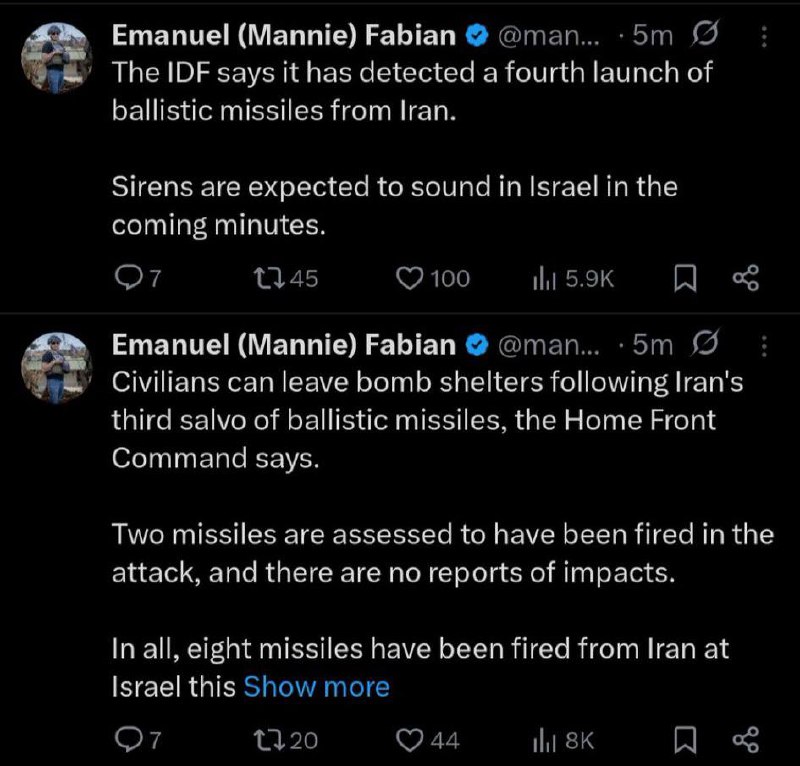Viewport: 800px width, 766px height.
Task: Share the third salvo tweet
Action: [x=746, y=740]
